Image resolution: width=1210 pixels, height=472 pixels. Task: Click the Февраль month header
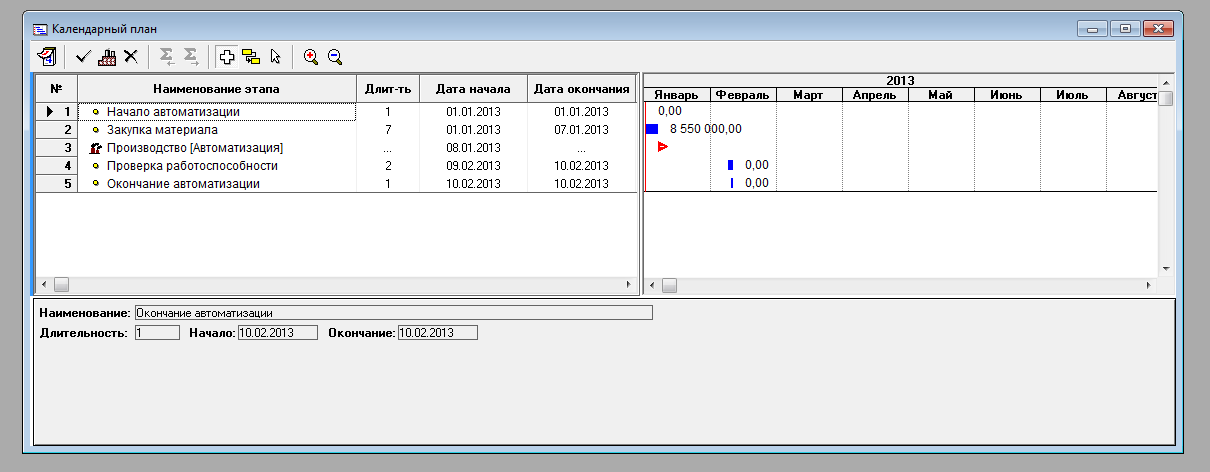pyautogui.click(x=743, y=95)
